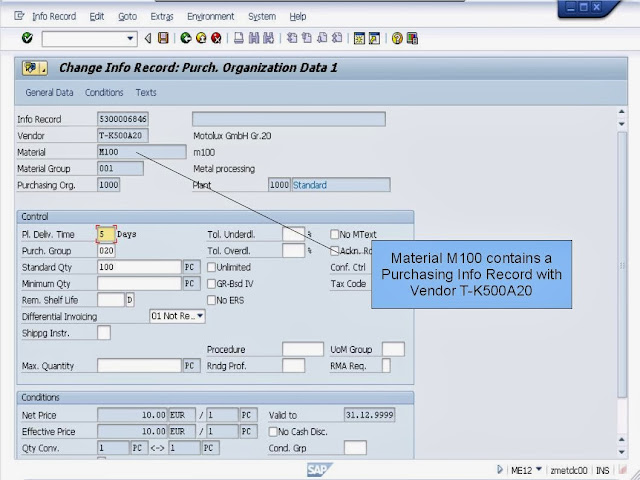Jump to last page icon
This screenshot has height=480, width=640.
337,38
